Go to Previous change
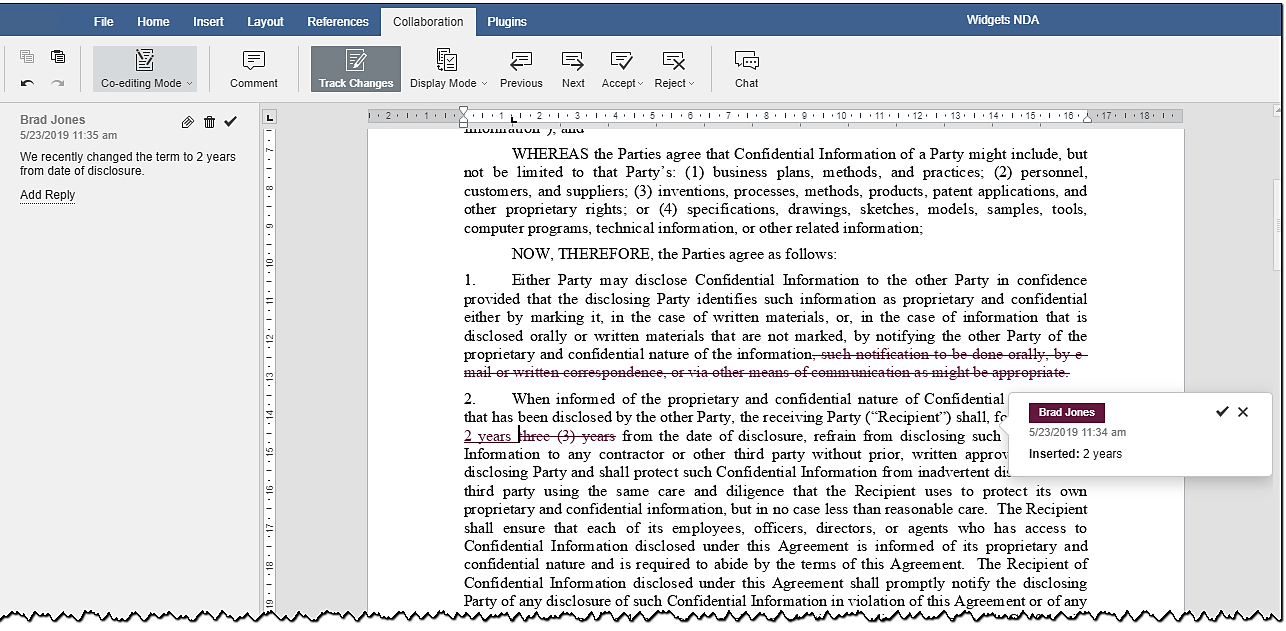This screenshot has width=1286, height=631. pyautogui.click(x=521, y=69)
